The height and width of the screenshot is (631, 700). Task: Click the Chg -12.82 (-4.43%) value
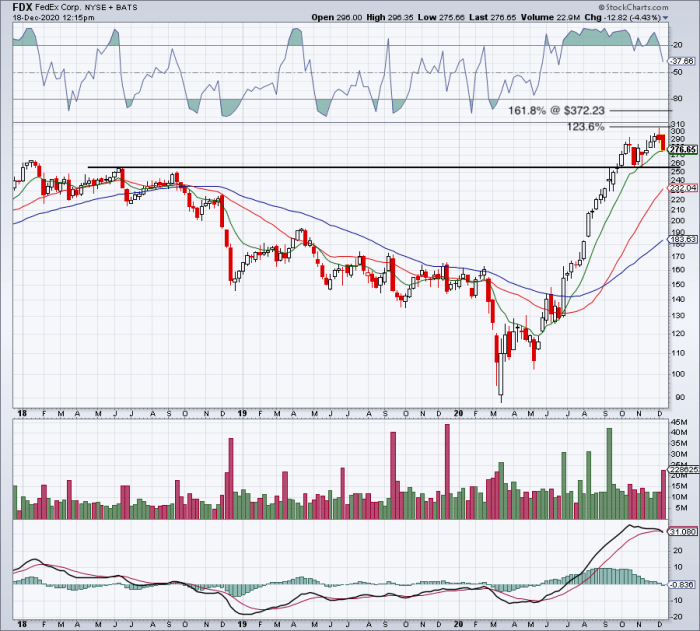[622, 17]
